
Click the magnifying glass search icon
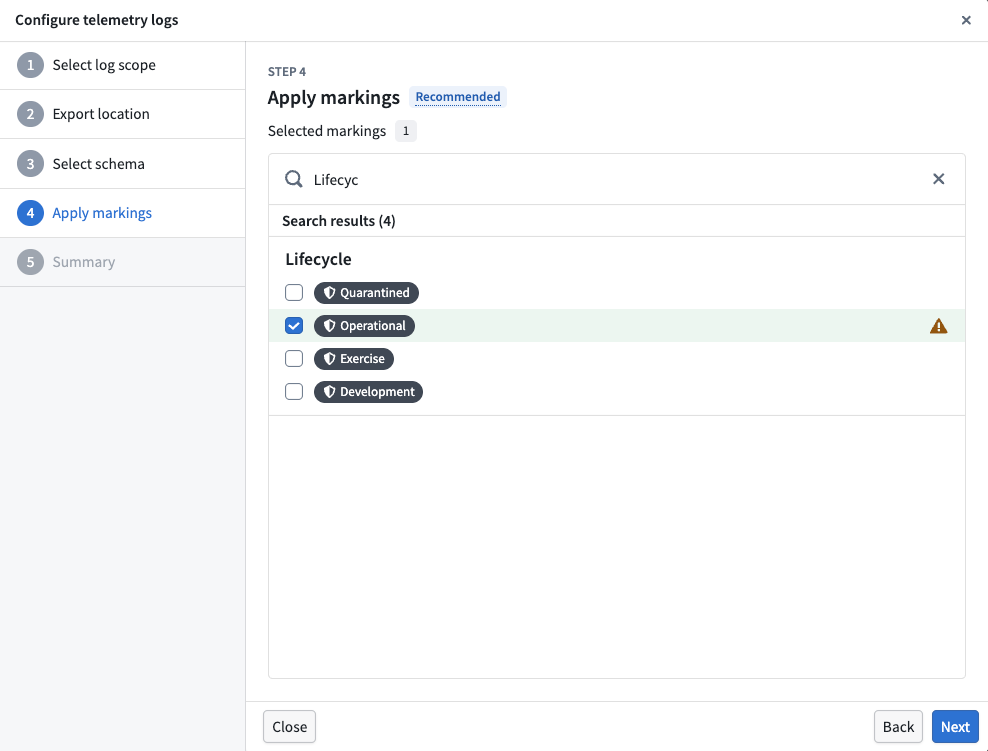pos(294,179)
